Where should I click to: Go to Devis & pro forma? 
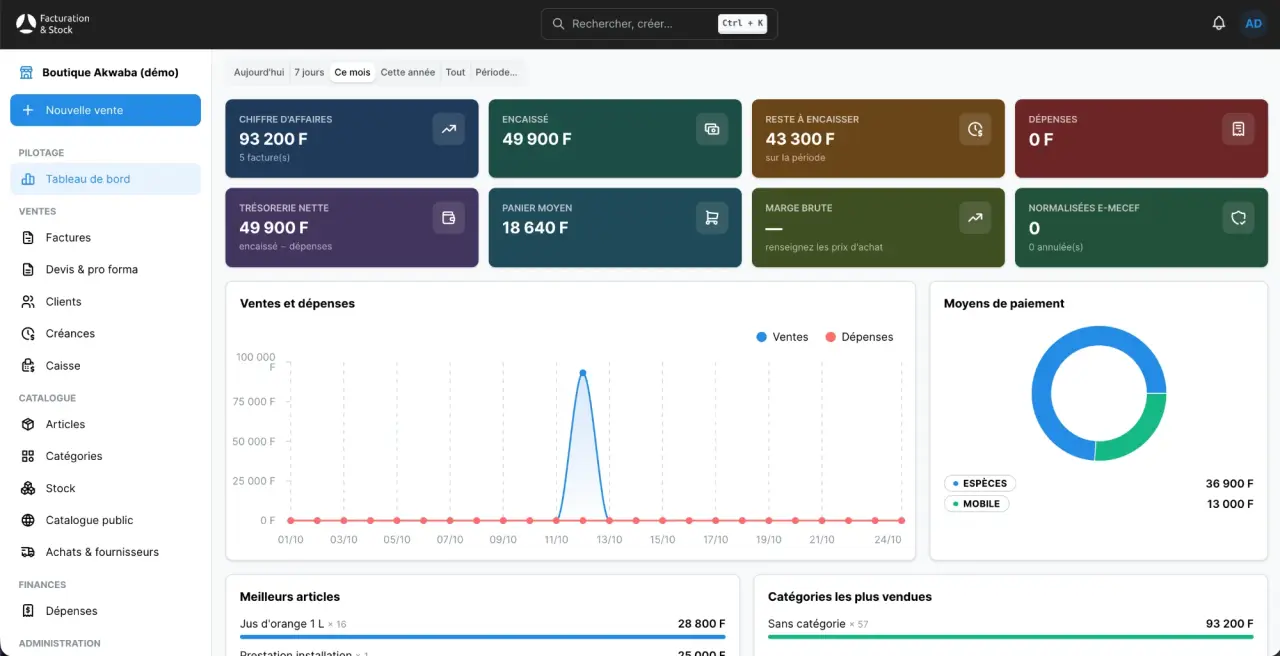(105, 269)
